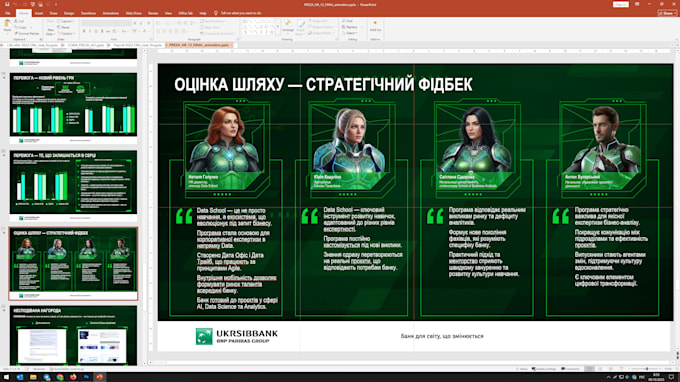This screenshot has height=382, width=680.
Task: Click the quote text 'Програма відповідає реальним'
Action: coord(487,216)
